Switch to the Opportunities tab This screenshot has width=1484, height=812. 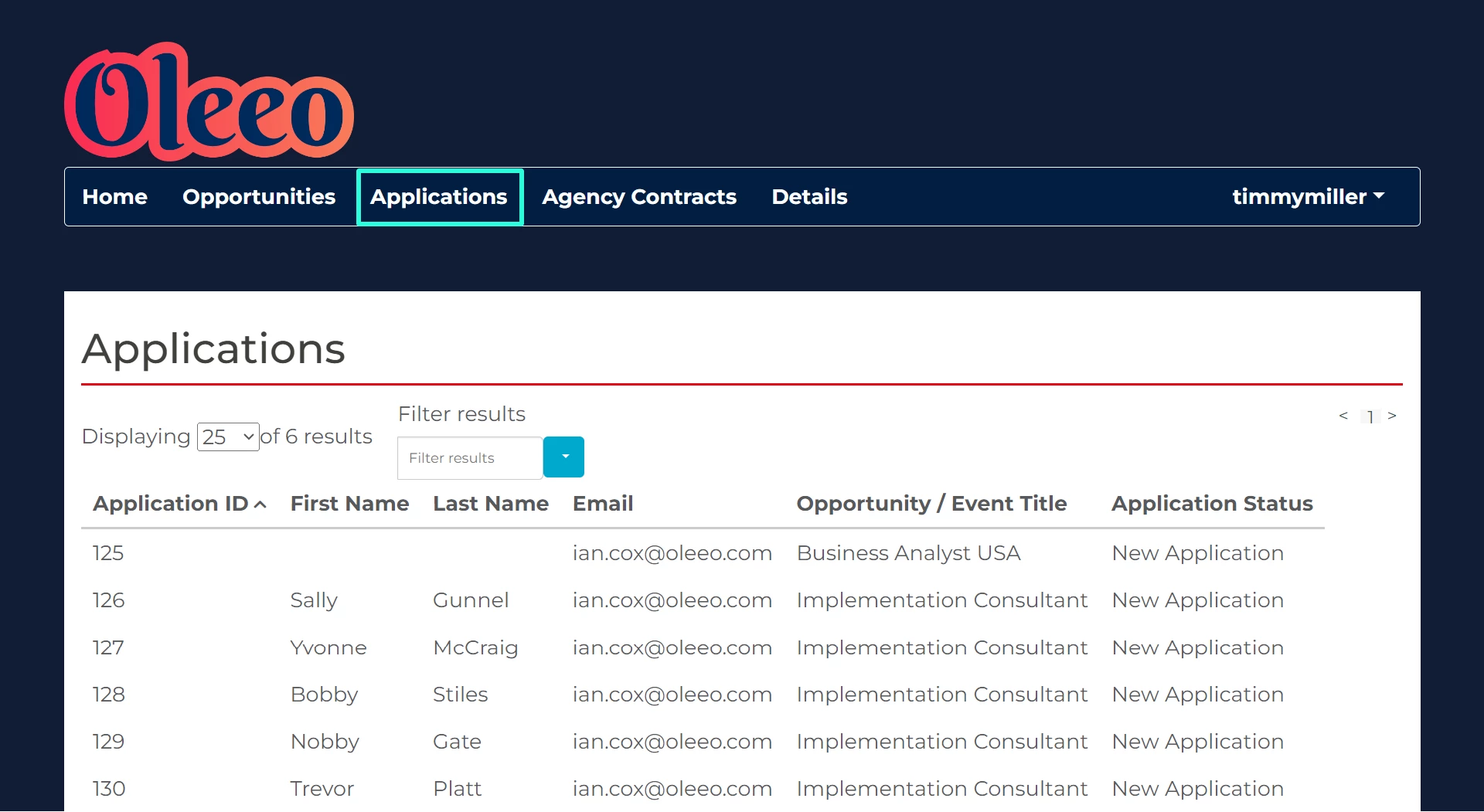click(258, 197)
